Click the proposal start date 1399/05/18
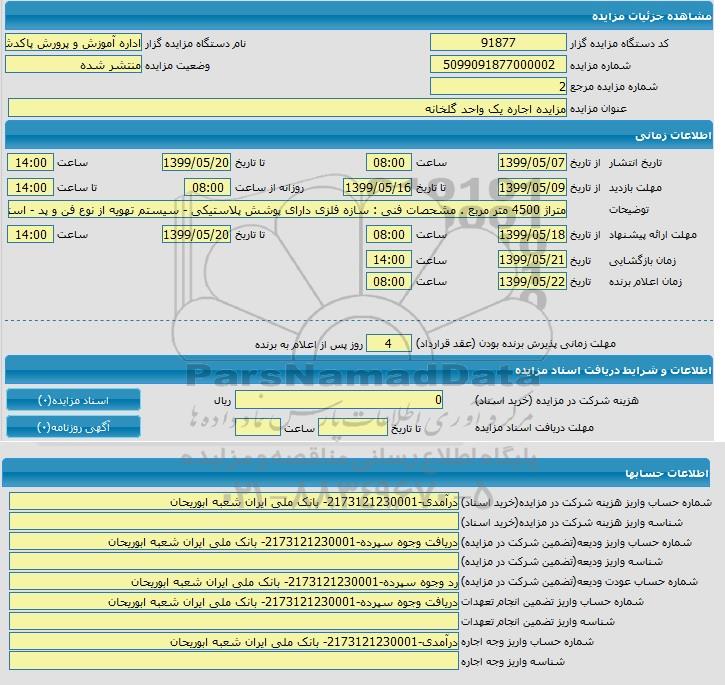This screenshot has width=725, height=685. pyautogui.click(x=532, y=235)
